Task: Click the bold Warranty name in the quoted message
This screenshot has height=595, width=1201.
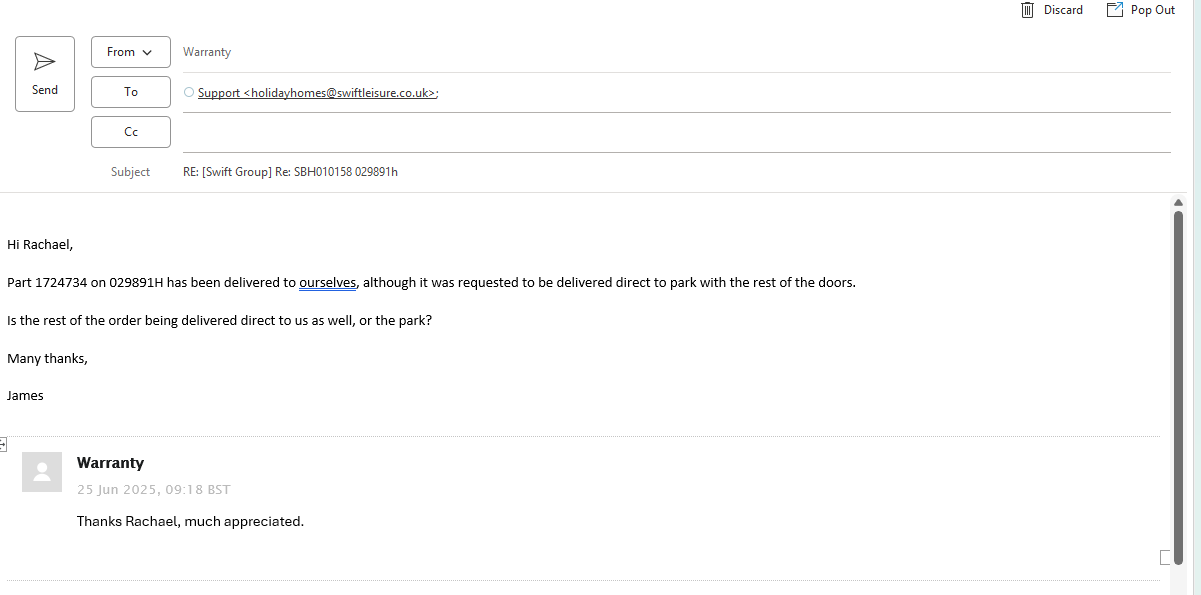Action: pyautogui.click(x=110, y=463)
